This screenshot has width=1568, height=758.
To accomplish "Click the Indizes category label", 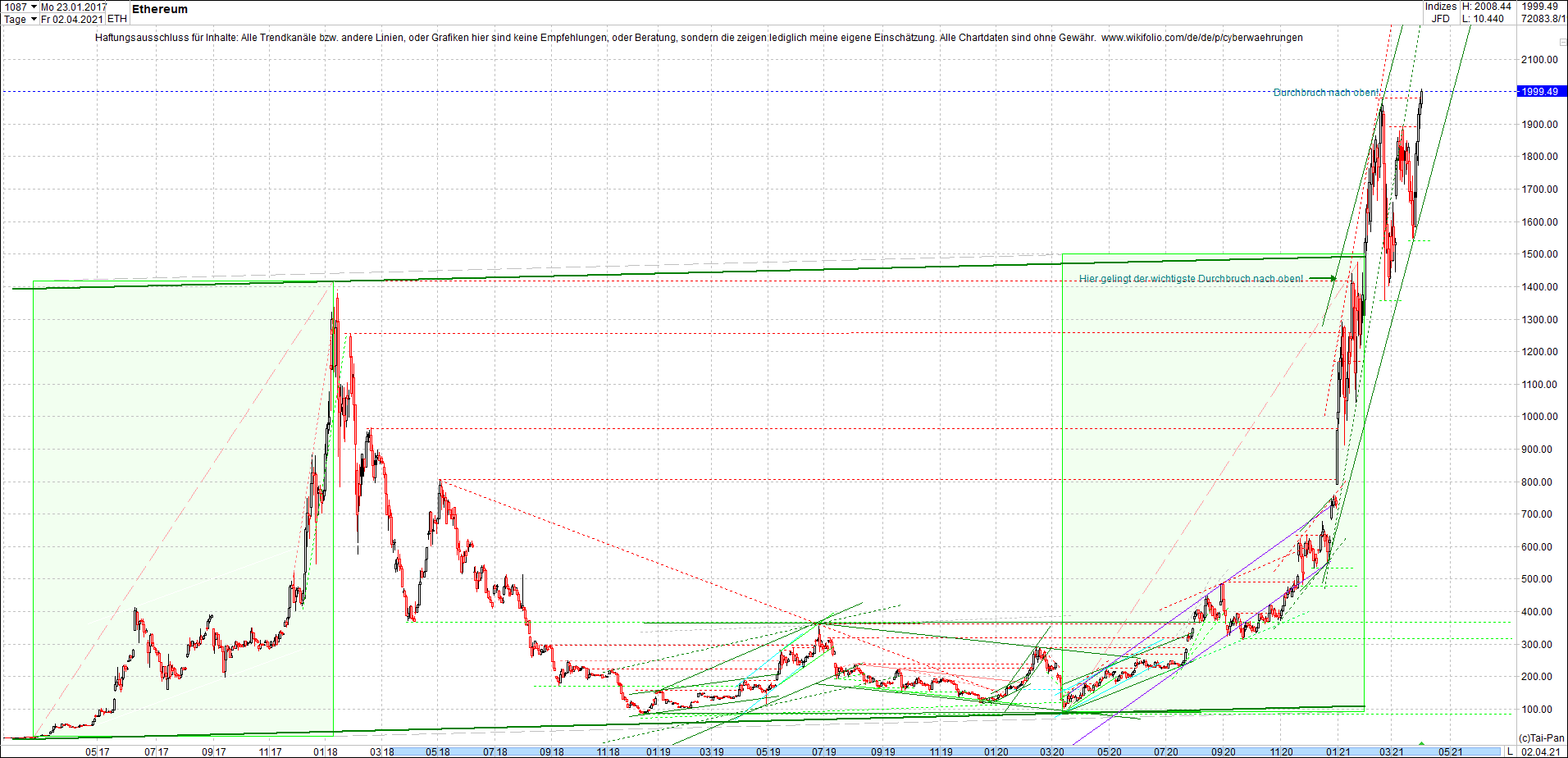I will click(x=1440, y=7).
